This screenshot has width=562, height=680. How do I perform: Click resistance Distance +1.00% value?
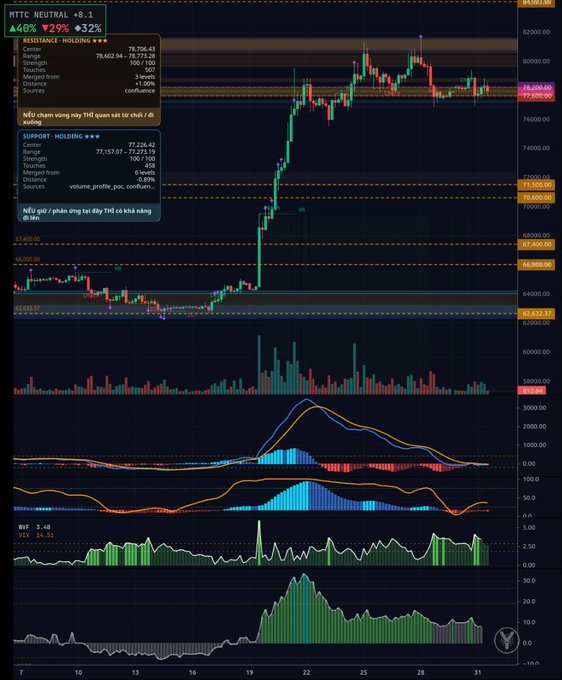pos(145,84)
